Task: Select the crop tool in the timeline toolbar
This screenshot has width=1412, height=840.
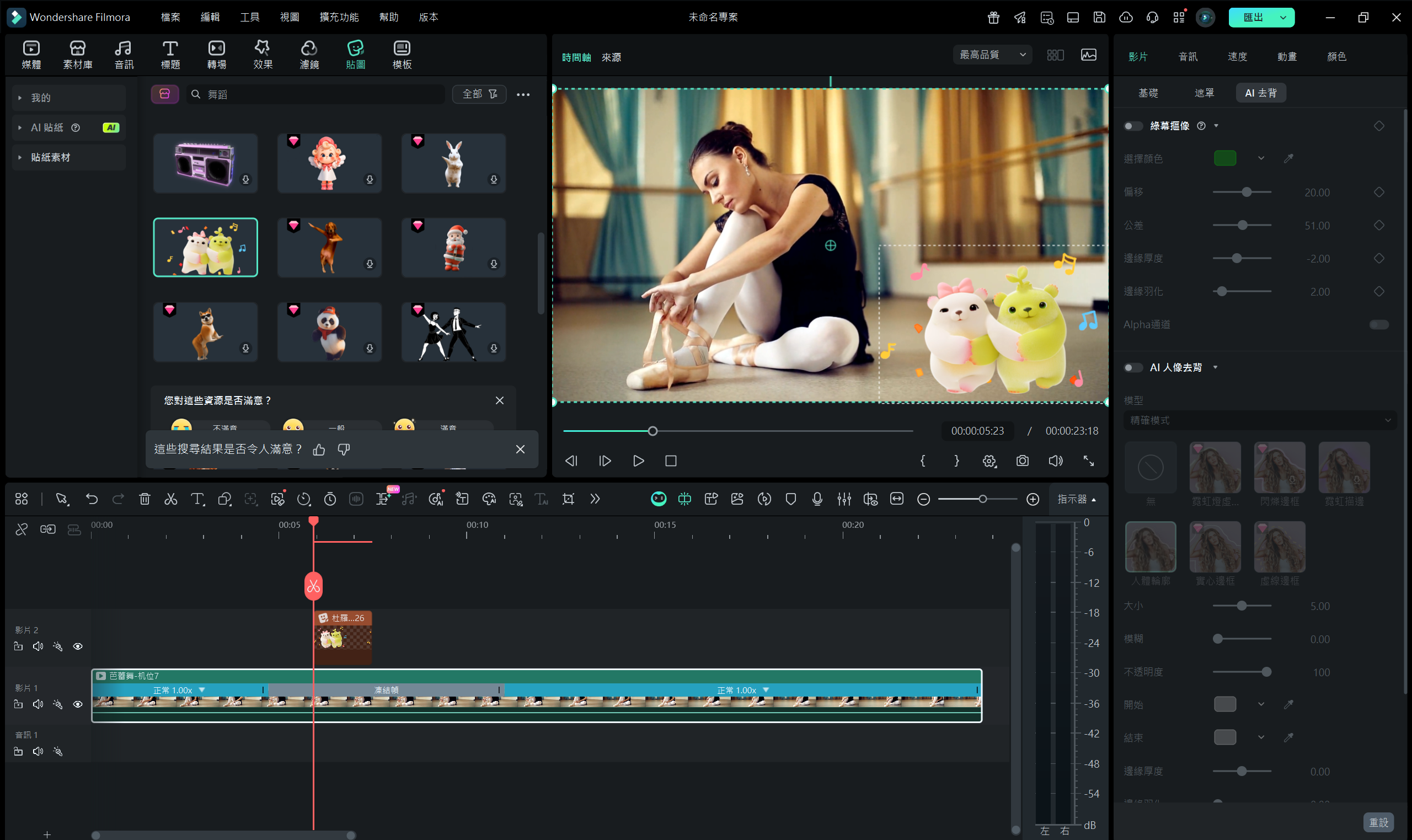Action: point(568,499)
